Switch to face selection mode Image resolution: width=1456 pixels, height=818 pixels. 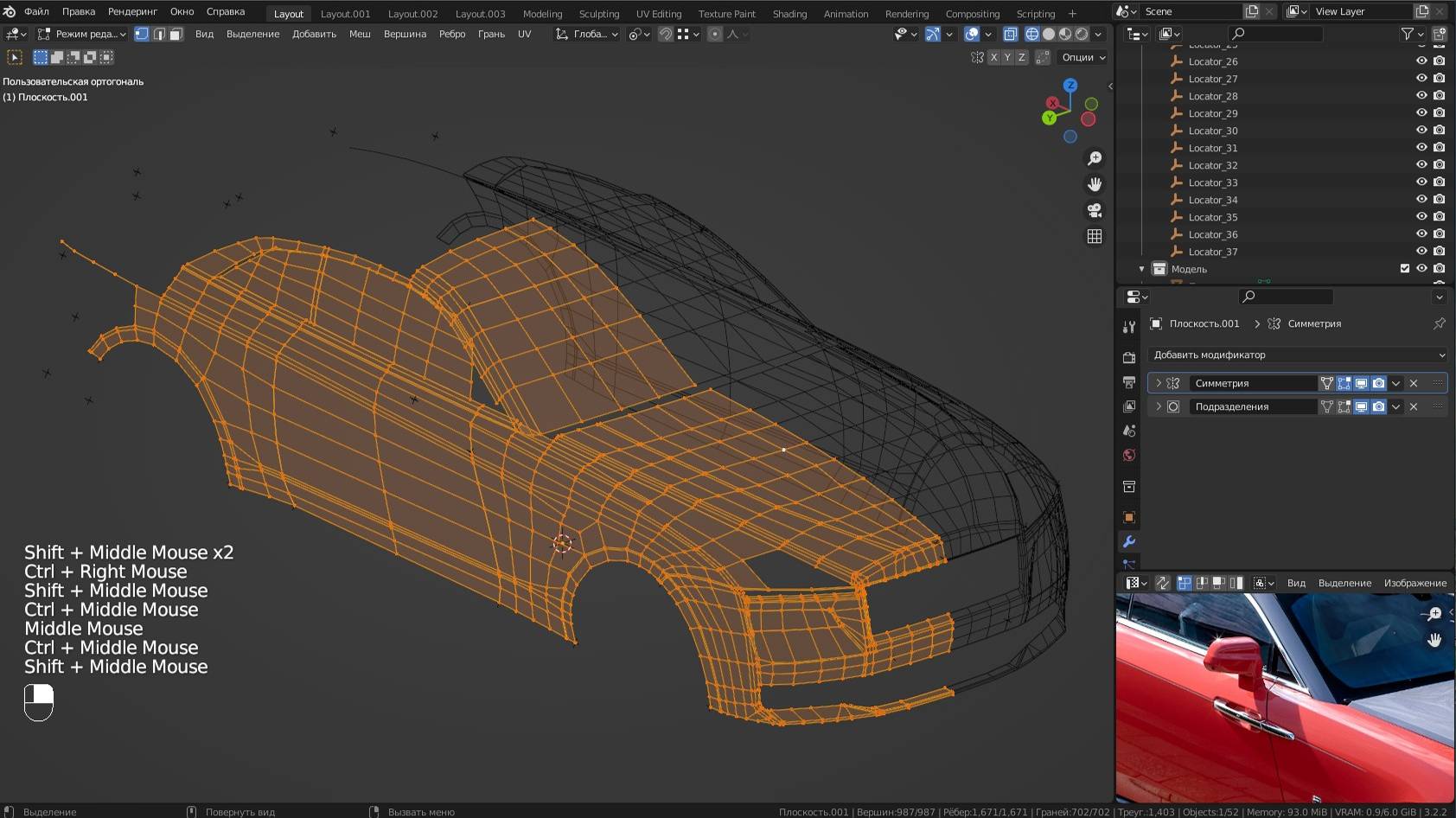click(176, 34)
